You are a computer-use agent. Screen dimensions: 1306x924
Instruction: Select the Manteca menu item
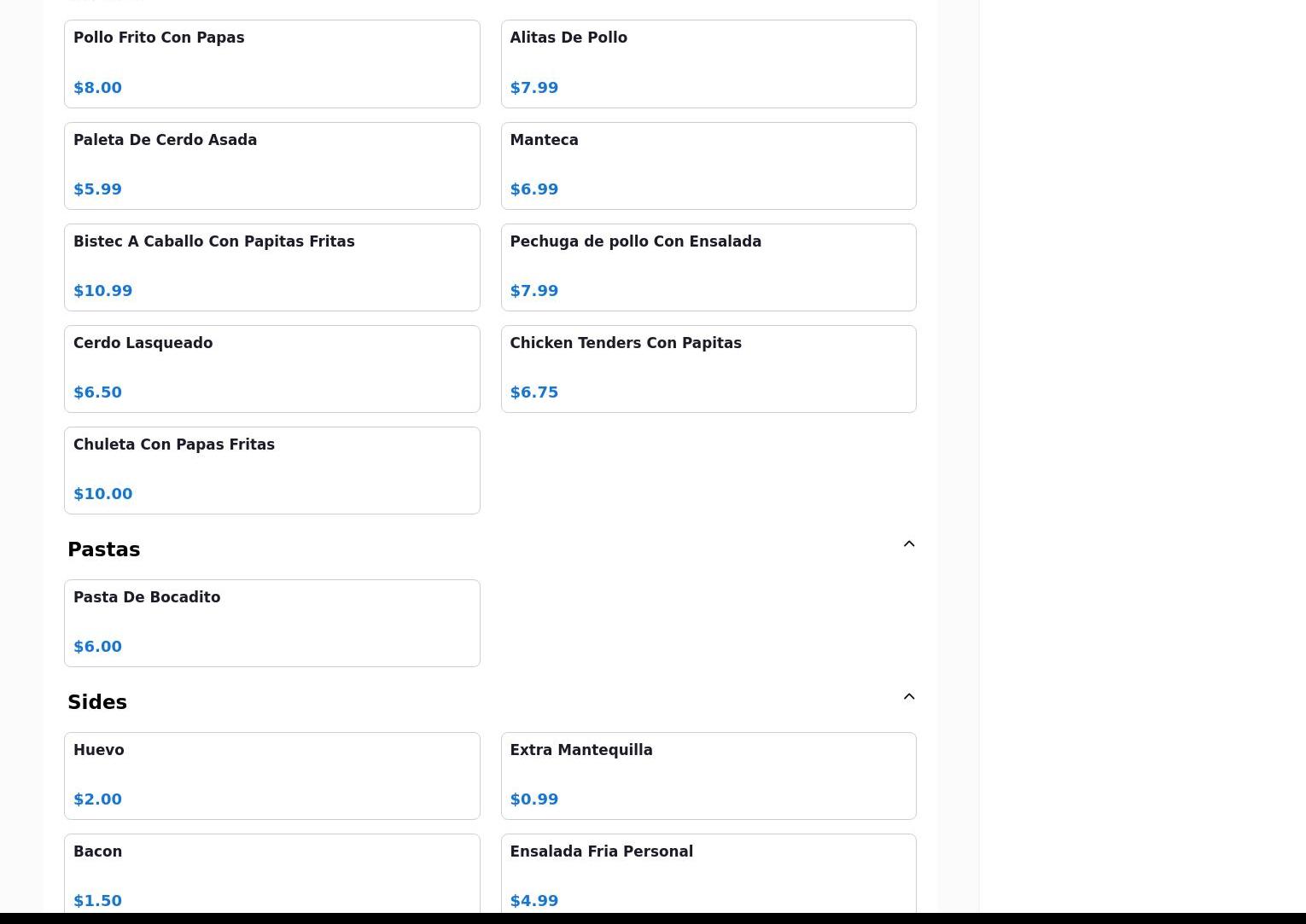point(708,166)
